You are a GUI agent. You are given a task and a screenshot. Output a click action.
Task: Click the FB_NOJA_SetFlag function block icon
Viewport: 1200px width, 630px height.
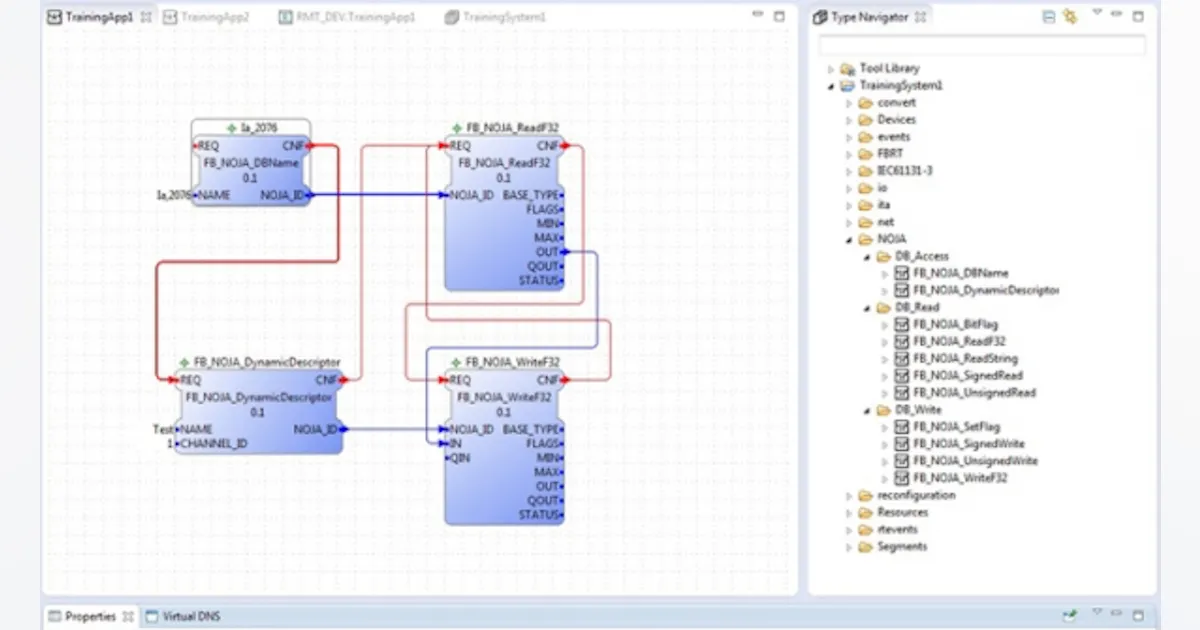(x=902, y=427)
